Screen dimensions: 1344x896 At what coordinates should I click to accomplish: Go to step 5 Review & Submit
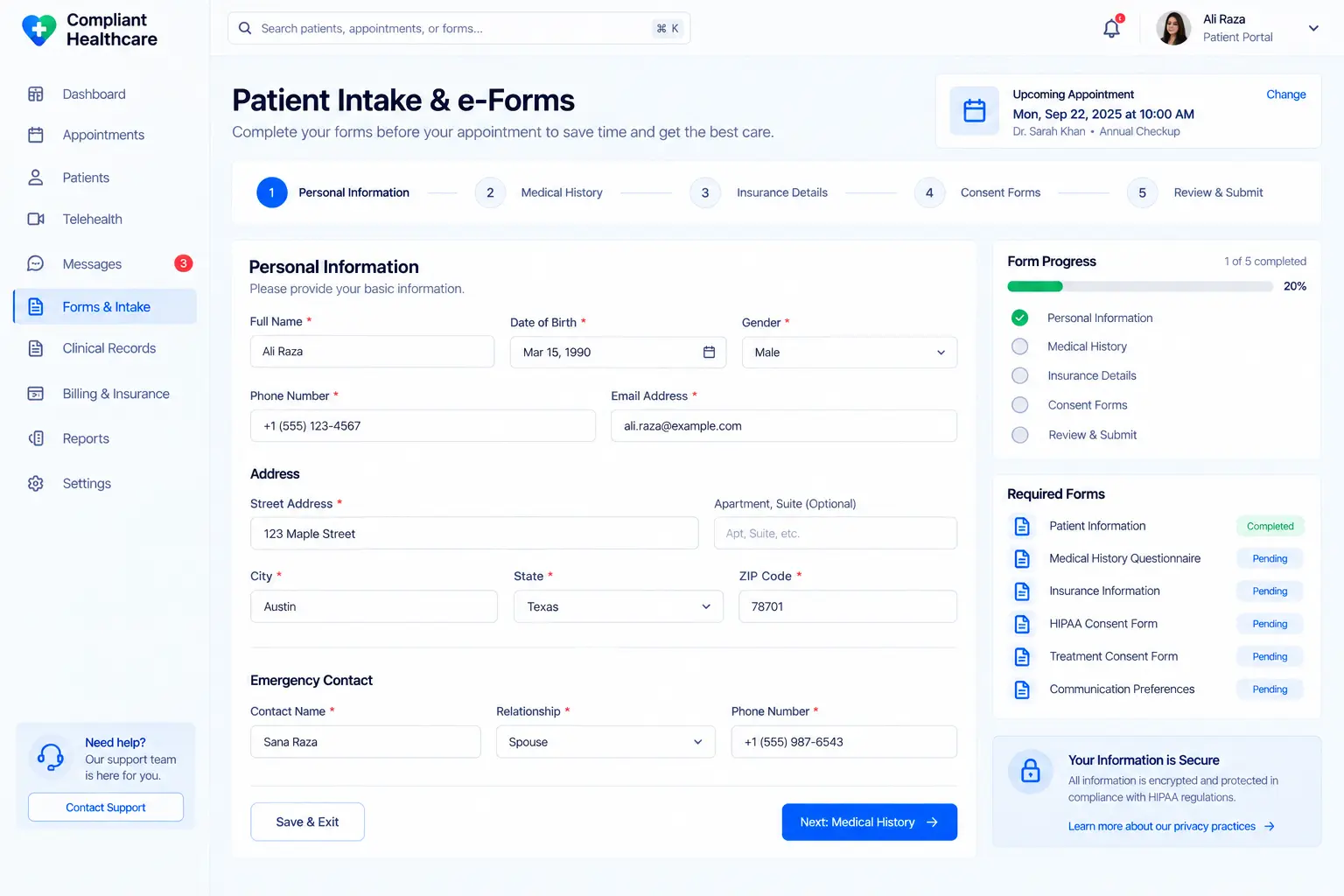(1195, 192)
